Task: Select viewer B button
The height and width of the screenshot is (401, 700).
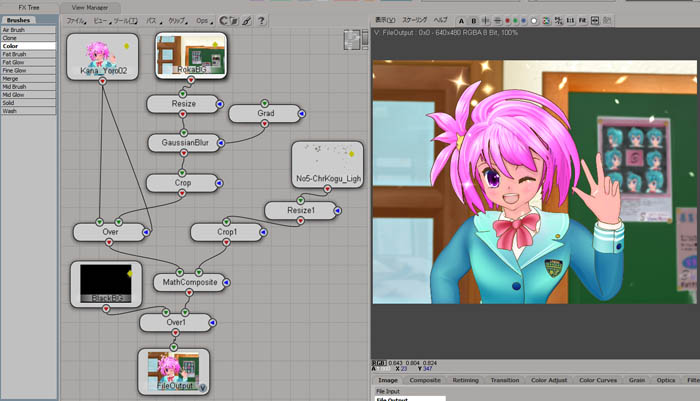Action: 473,20
